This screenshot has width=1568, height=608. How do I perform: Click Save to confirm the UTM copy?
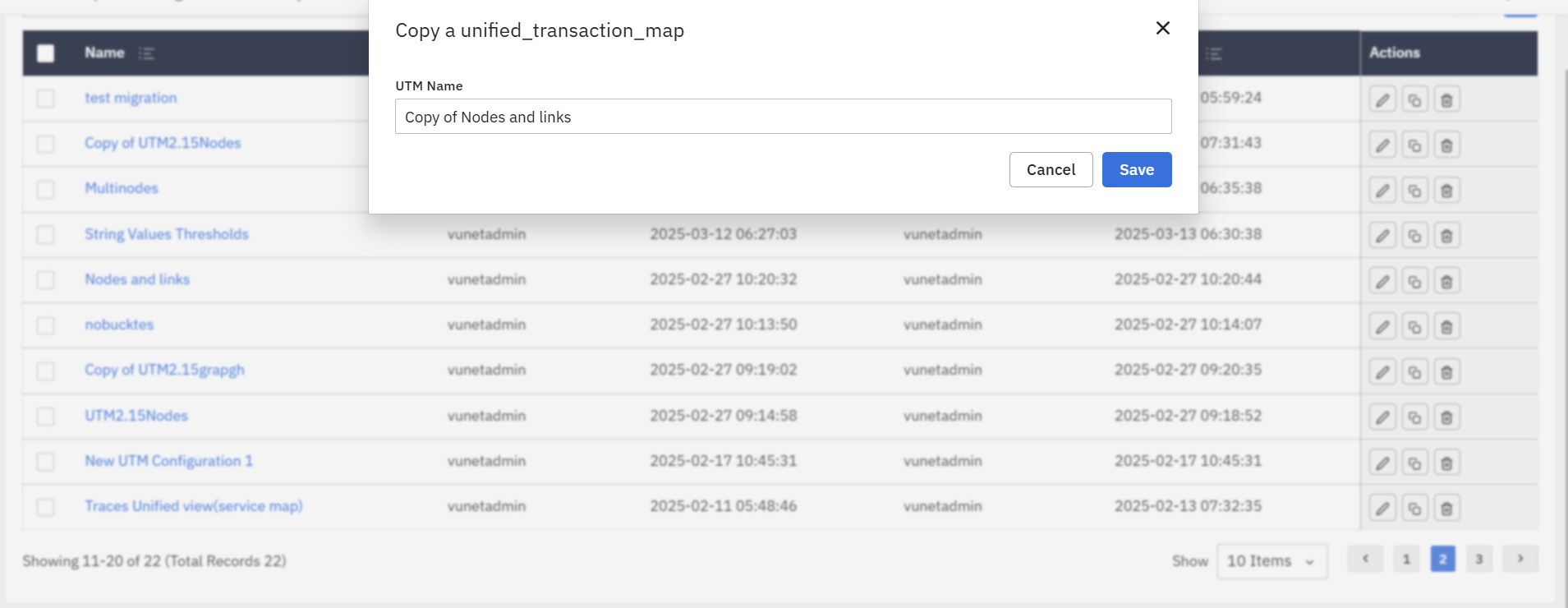1136,169
